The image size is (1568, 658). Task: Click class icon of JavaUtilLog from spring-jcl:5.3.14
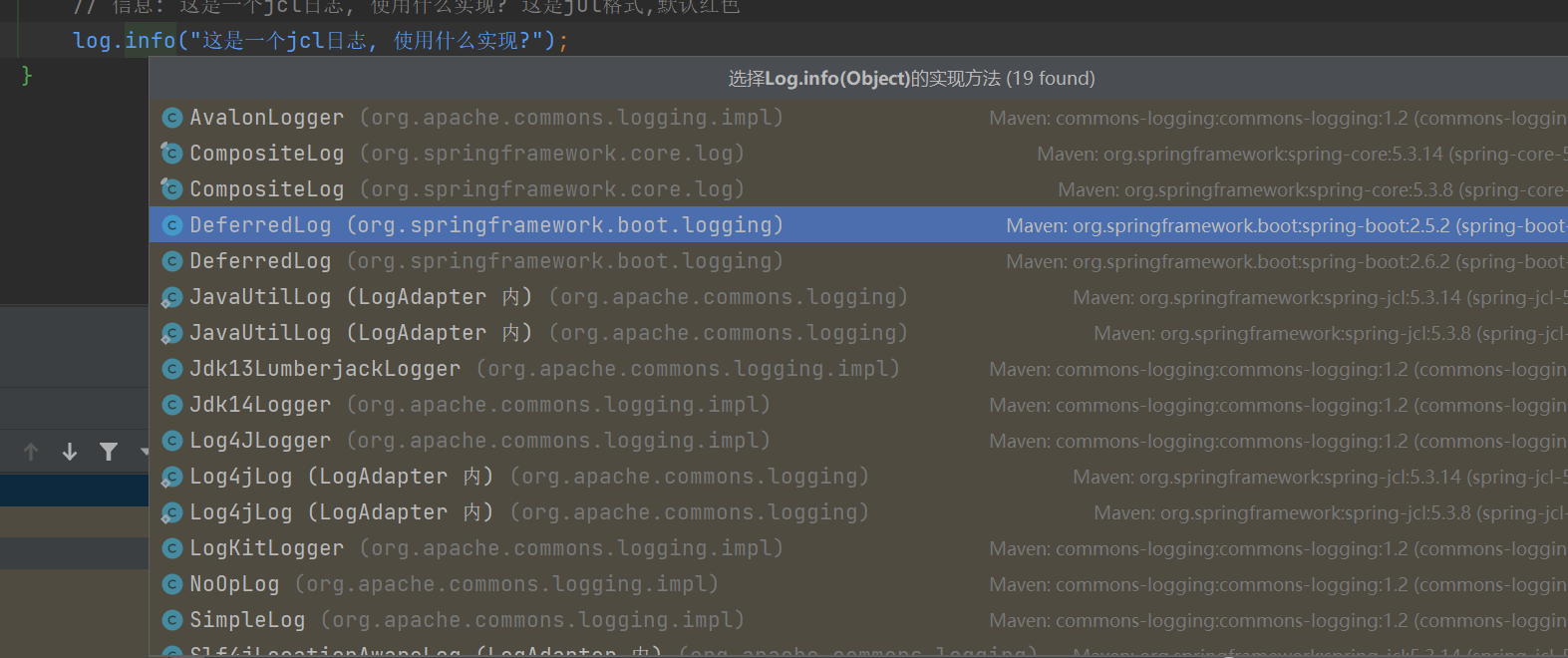[172, 297]
